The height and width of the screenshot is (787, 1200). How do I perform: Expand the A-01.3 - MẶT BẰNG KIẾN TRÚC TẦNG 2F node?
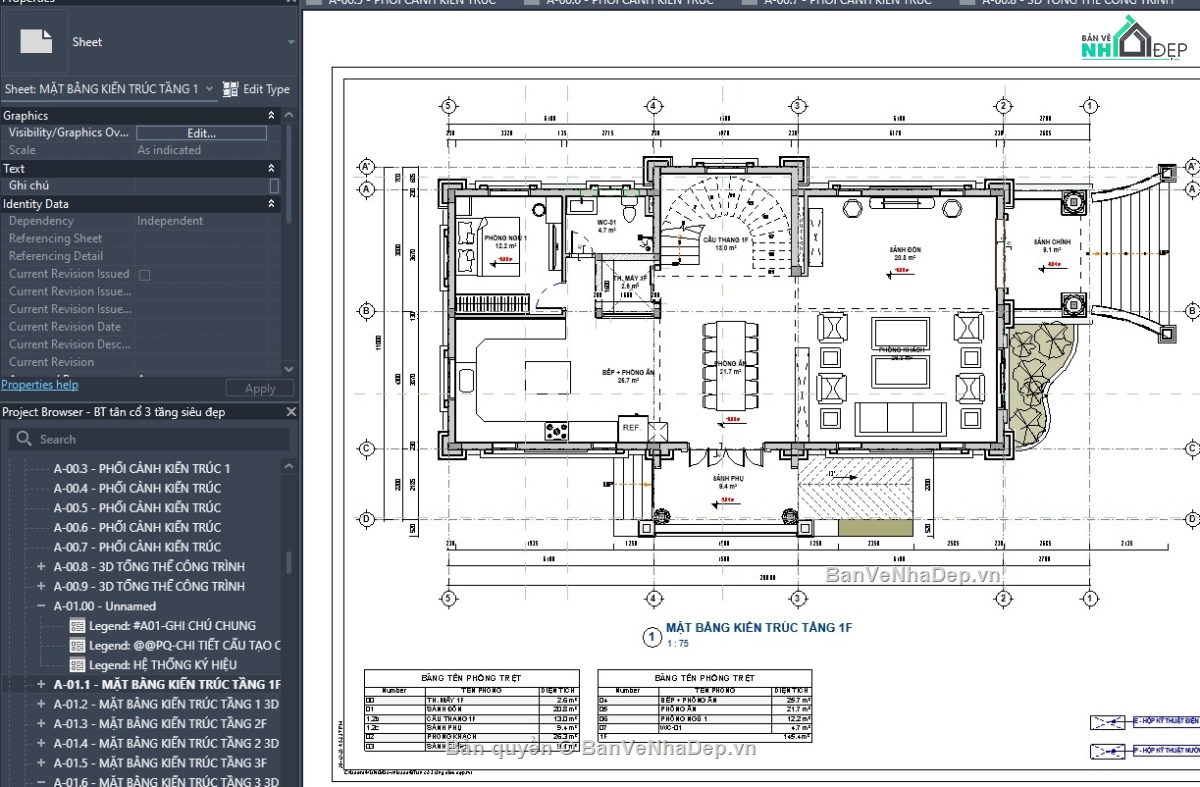coord(41,723)
